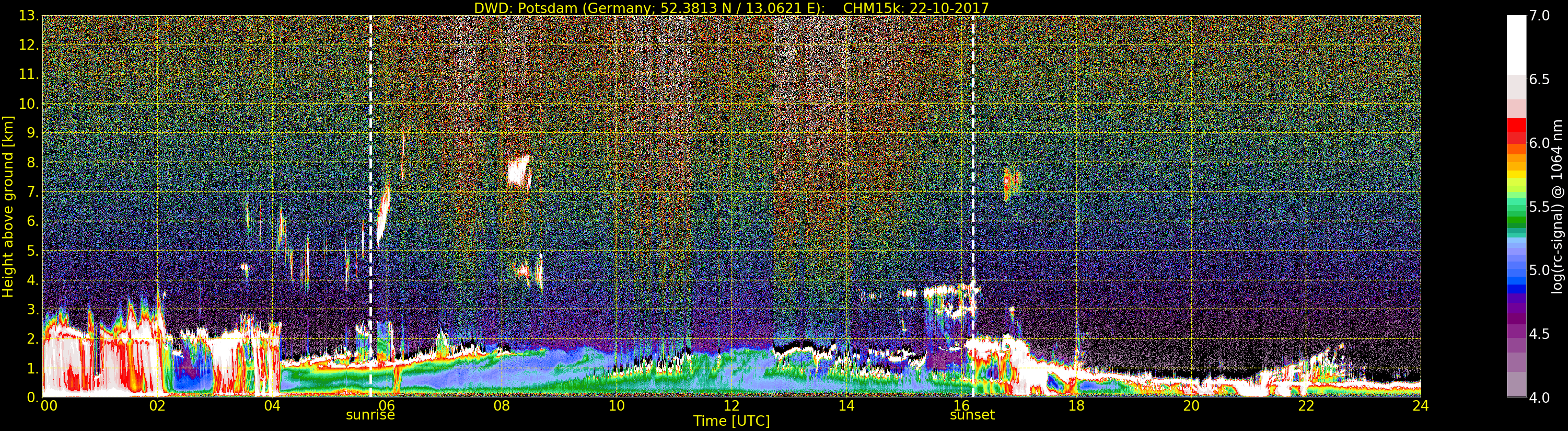
Task: Click the red band of the colorbar
Action: click(1516, 131)
